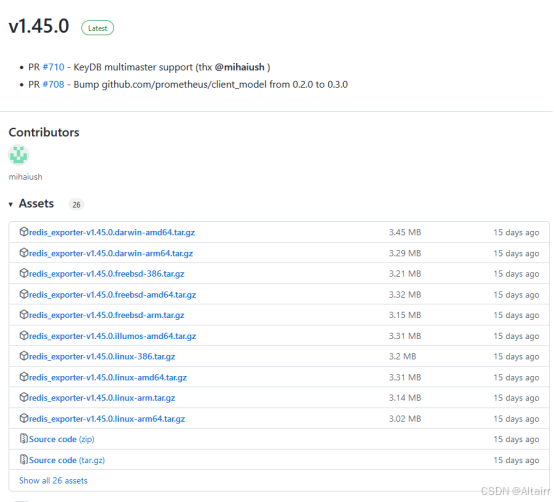The image size is (554, 502).
Task: Click the mihaiush contributor name
Action: (25, 177)
